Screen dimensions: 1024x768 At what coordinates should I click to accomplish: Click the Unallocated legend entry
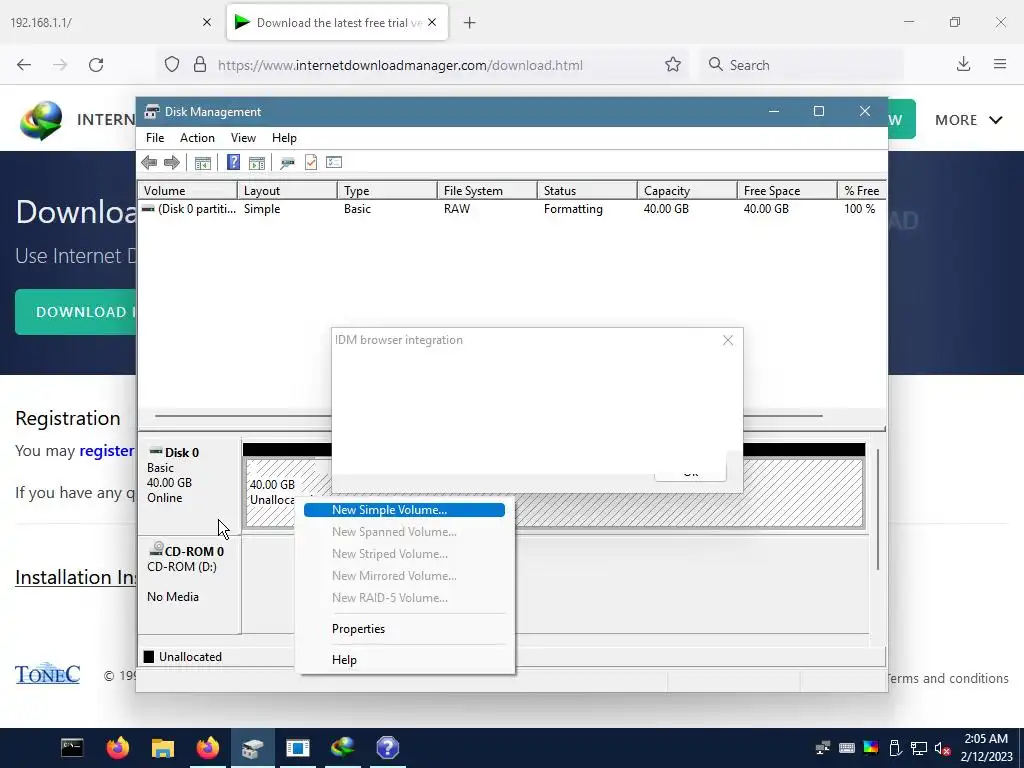(183, 657)
